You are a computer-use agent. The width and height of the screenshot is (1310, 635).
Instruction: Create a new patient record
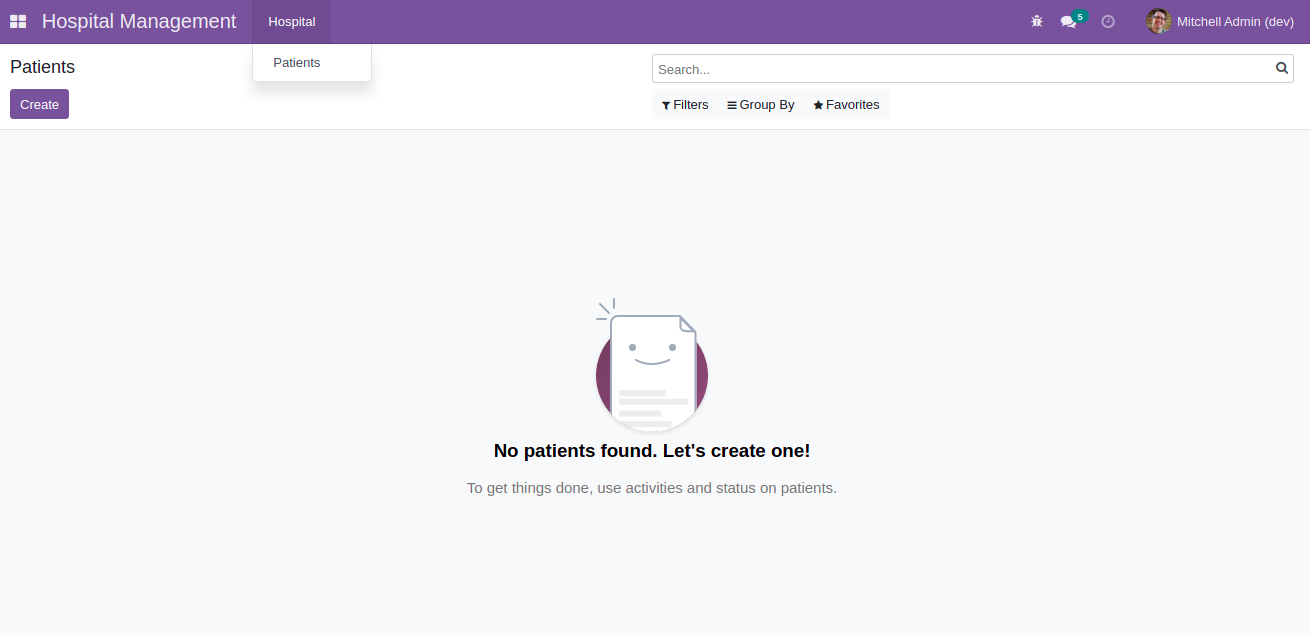(x=39, y=104)
